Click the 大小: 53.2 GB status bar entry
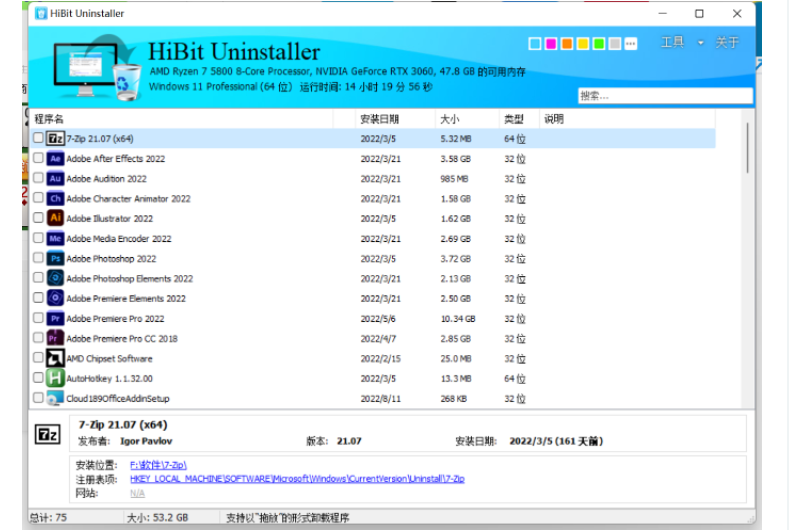The image size is (789, 530). 157,517
